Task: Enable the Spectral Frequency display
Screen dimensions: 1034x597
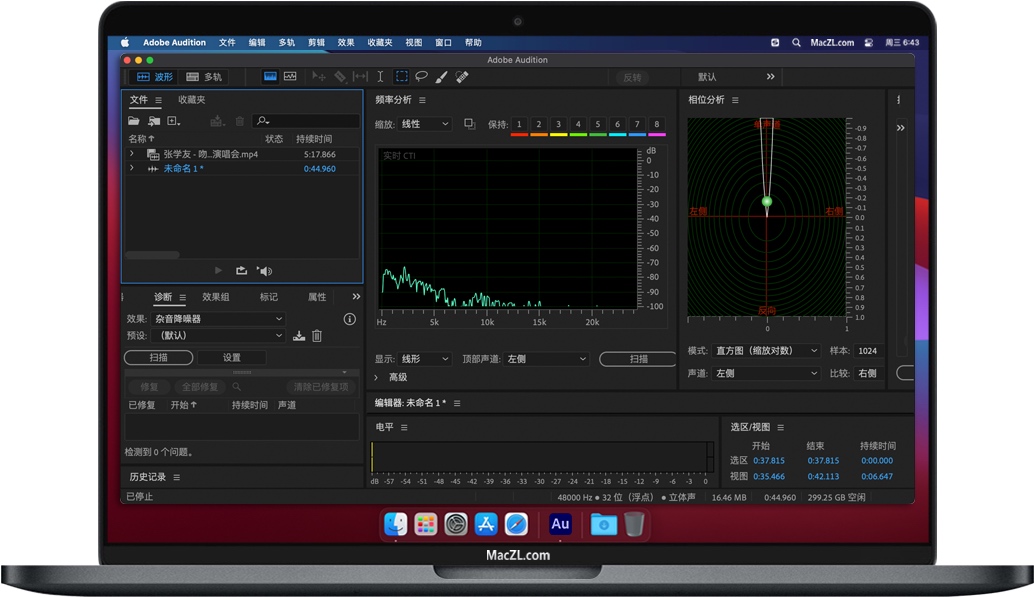Action: [x=290, y=77]
